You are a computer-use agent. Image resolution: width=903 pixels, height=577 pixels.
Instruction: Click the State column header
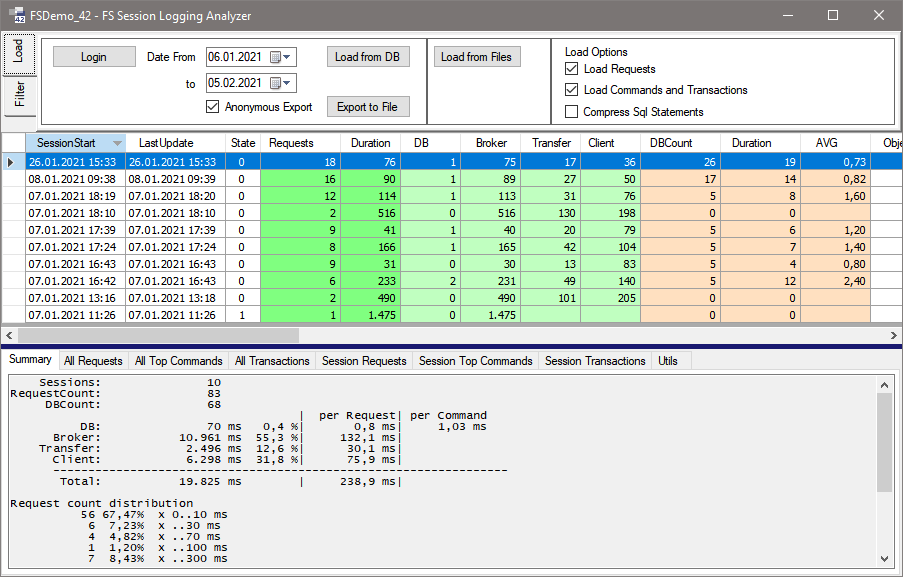coord(243,143)
